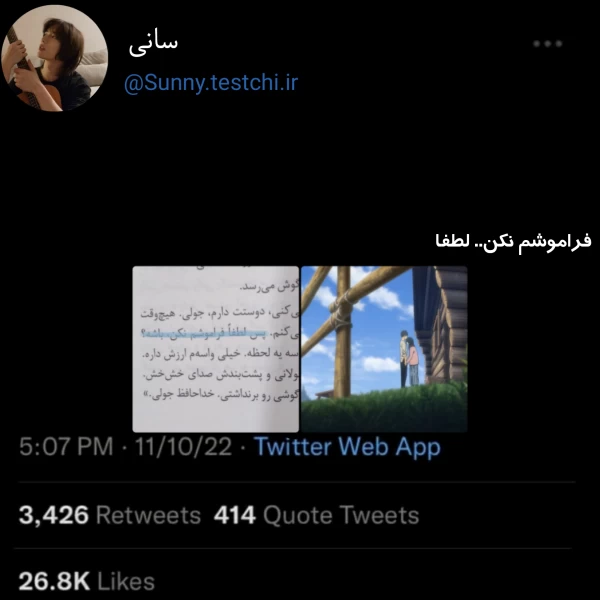Click the blue highlighted sentence in book photo
Viewport: 600px width, 600px height.
[205, 333]
